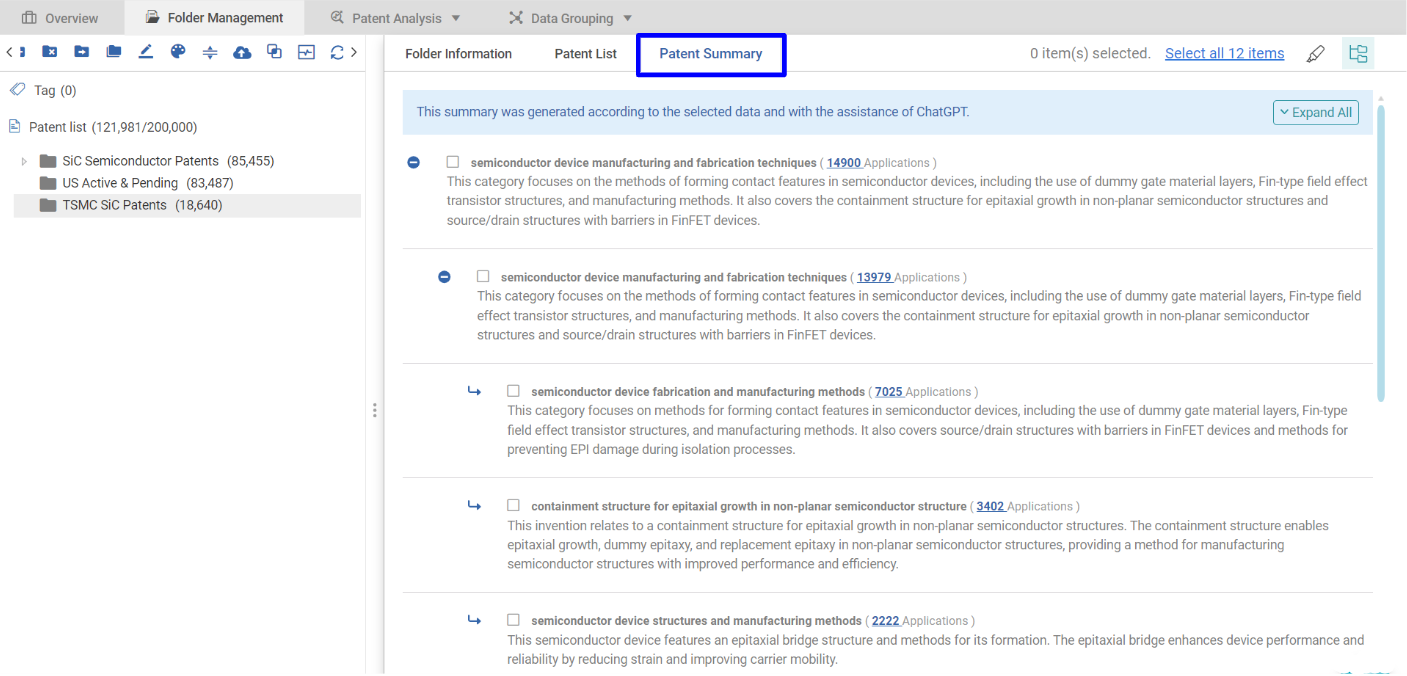Image resolution: width=1407 pixels, height=676 pixels.
Task: Check the 14900 Applications category checkbox
Action: coord(453,162)
